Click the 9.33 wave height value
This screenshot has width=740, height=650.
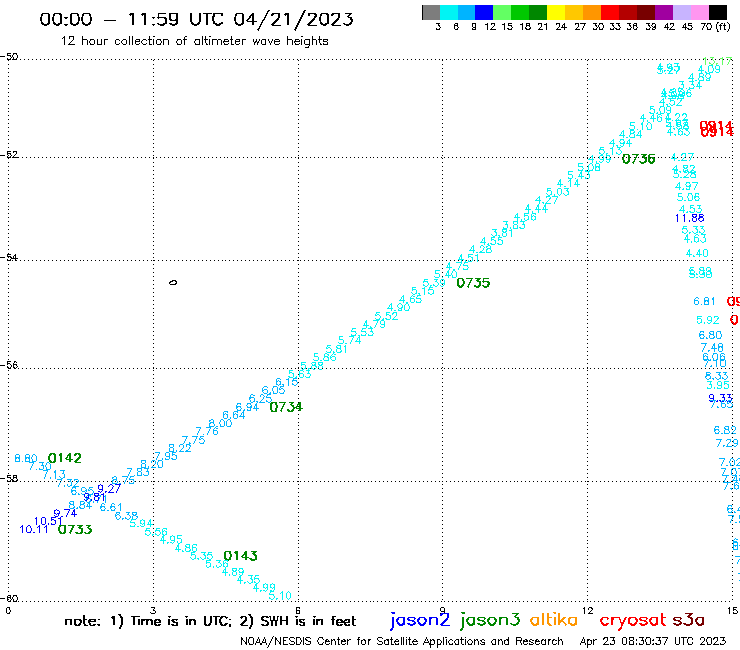pos(721,398)
